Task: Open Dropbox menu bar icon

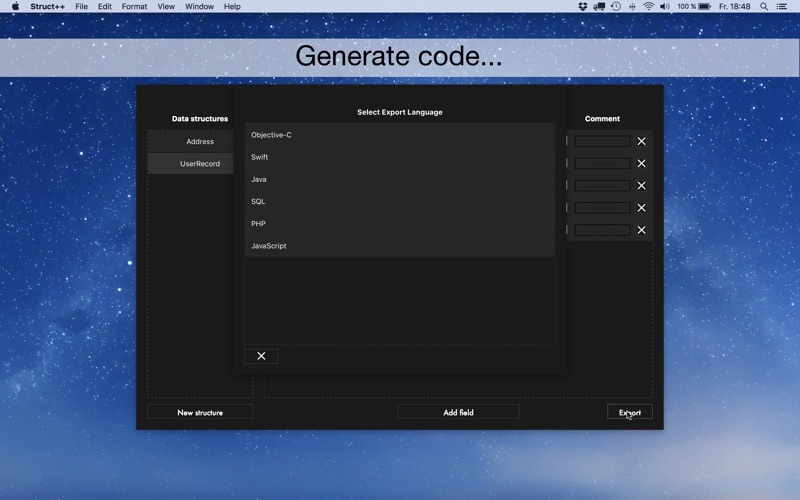Action: coord(583,7)
